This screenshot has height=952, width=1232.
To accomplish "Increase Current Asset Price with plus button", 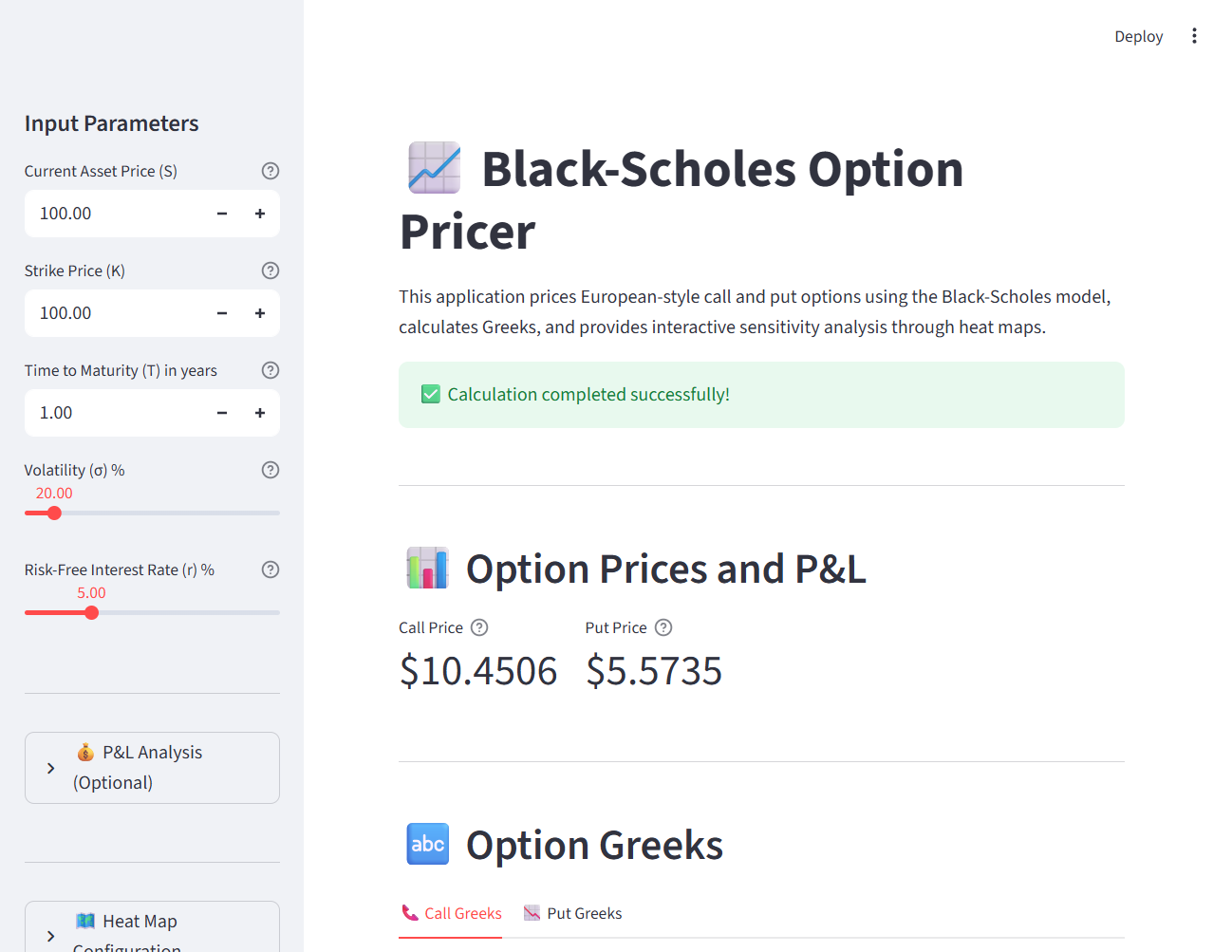I will pyautogui.click(x=260, y=214).
